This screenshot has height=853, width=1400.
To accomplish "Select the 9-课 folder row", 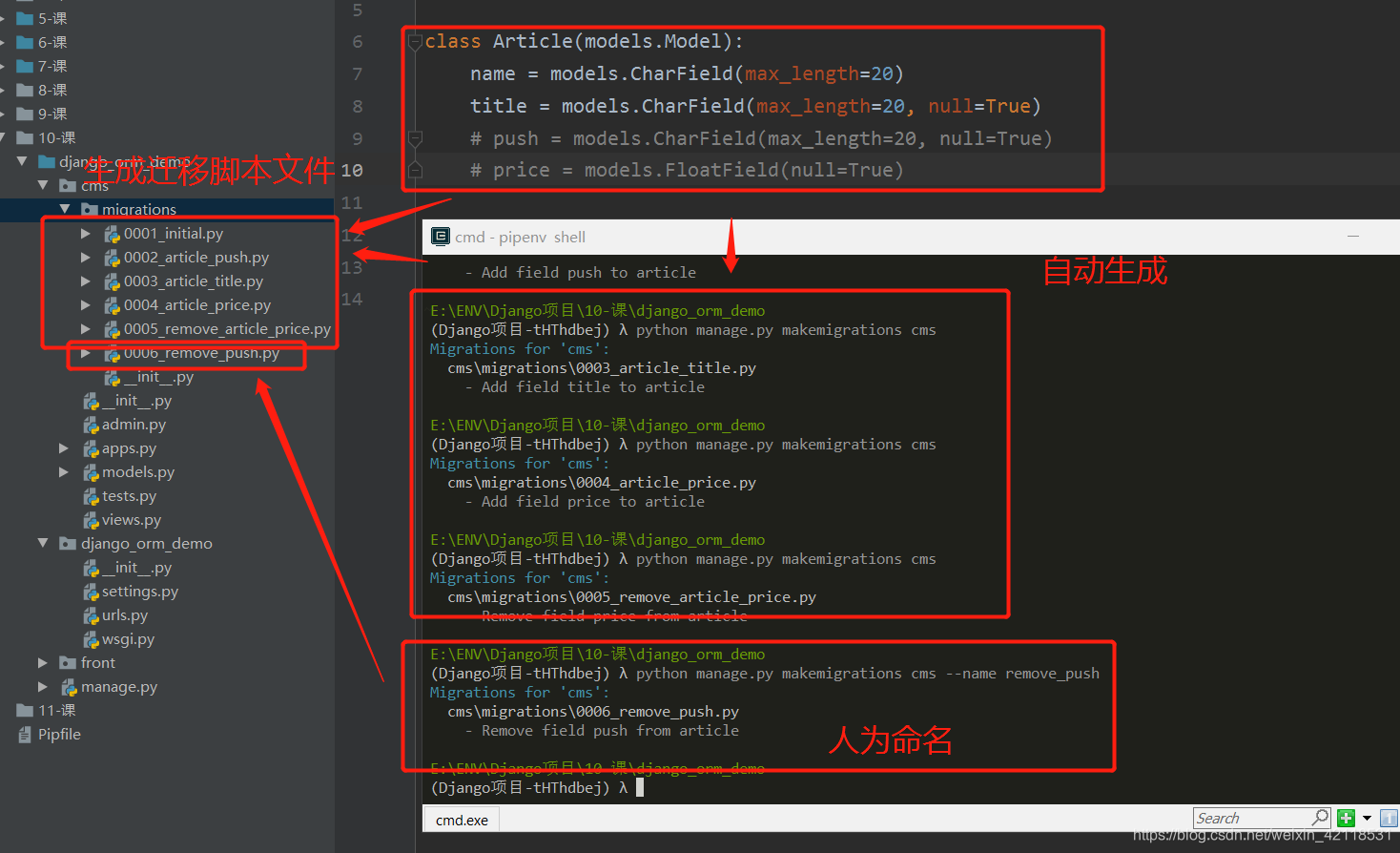I will 167,114.
